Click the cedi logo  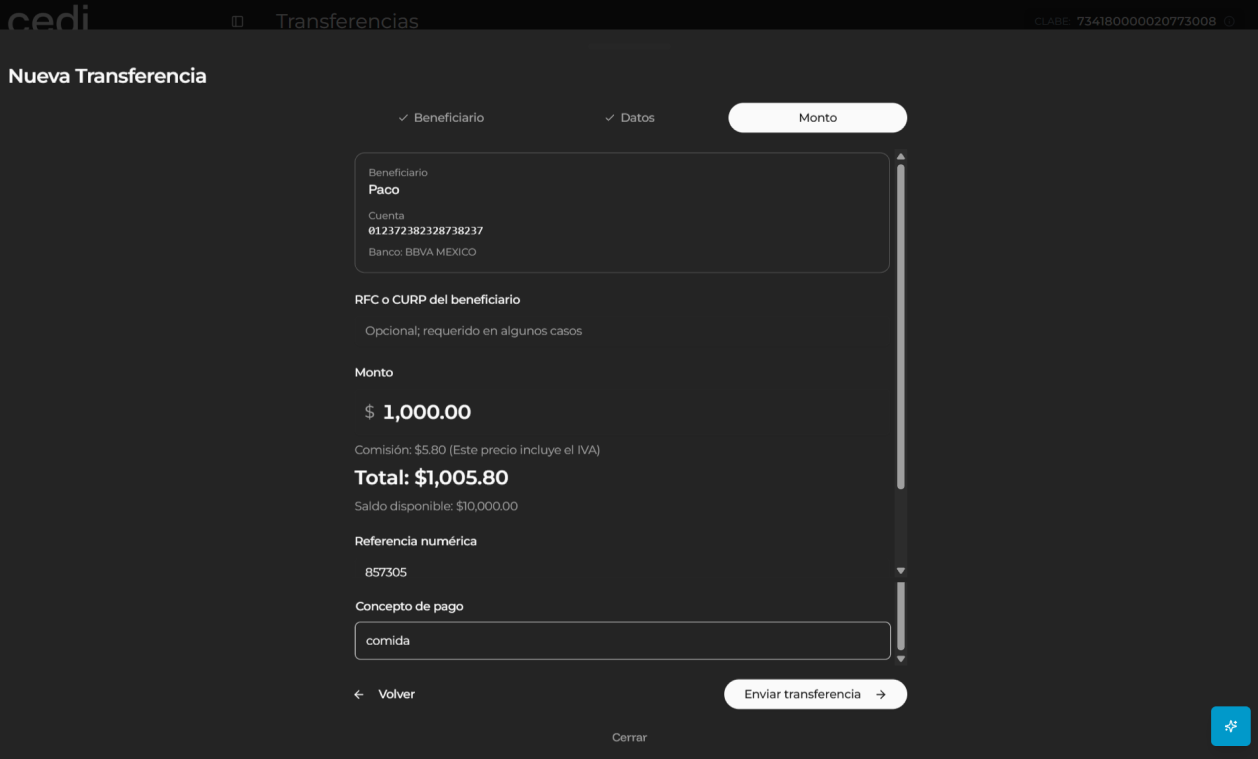[48, 16]
